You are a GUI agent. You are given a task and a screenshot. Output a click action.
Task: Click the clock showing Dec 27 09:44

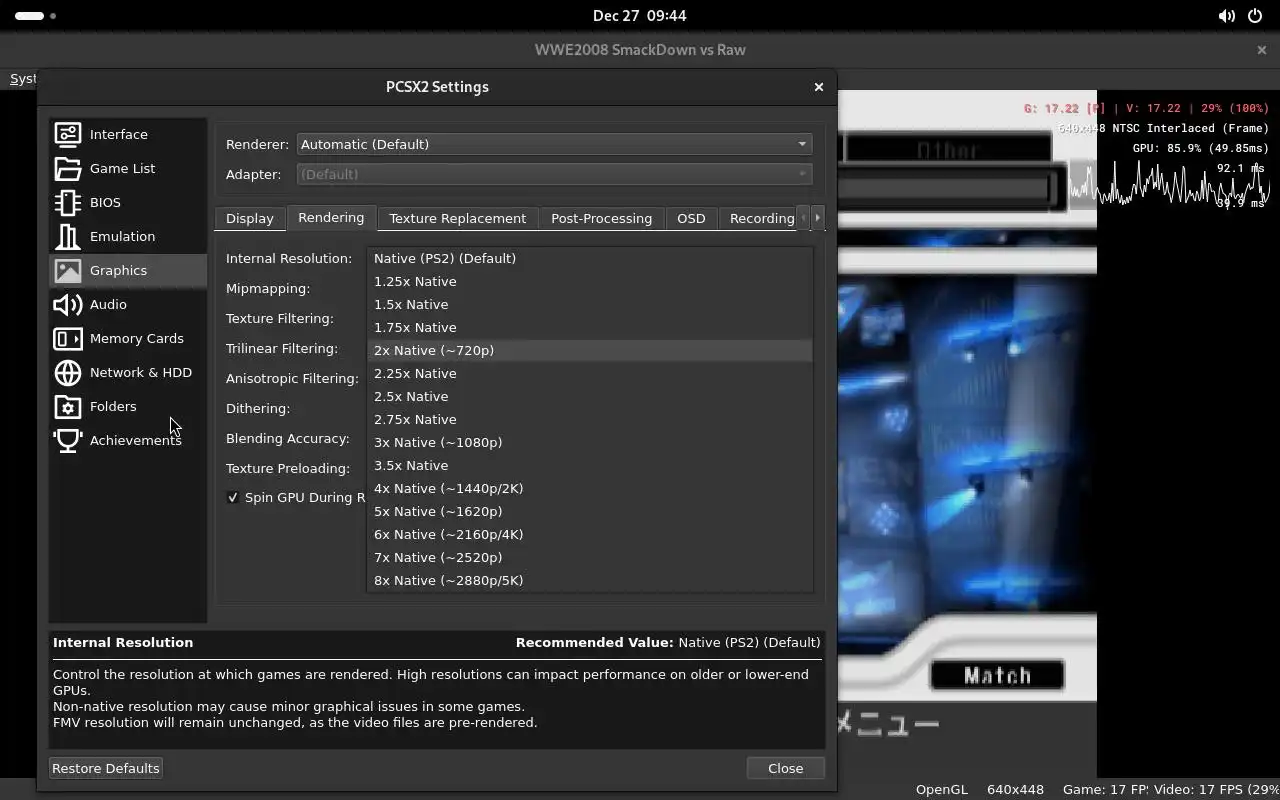pyautogui.click(x=639, y=16)
